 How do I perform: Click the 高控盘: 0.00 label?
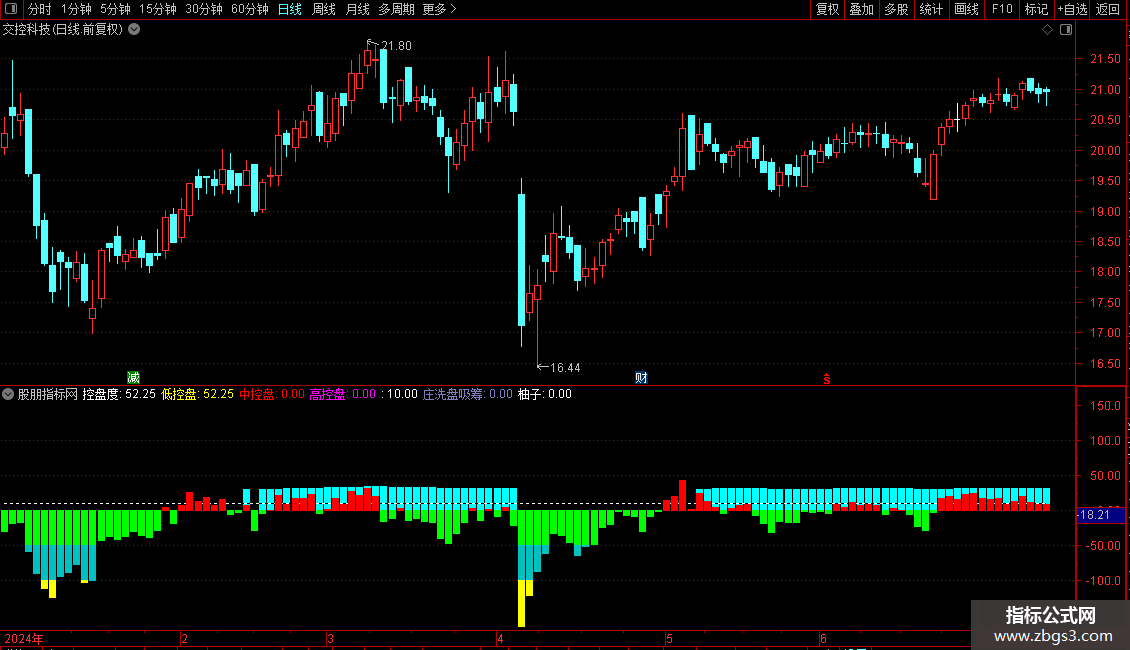pyautogui.click(x=342, y=394)
